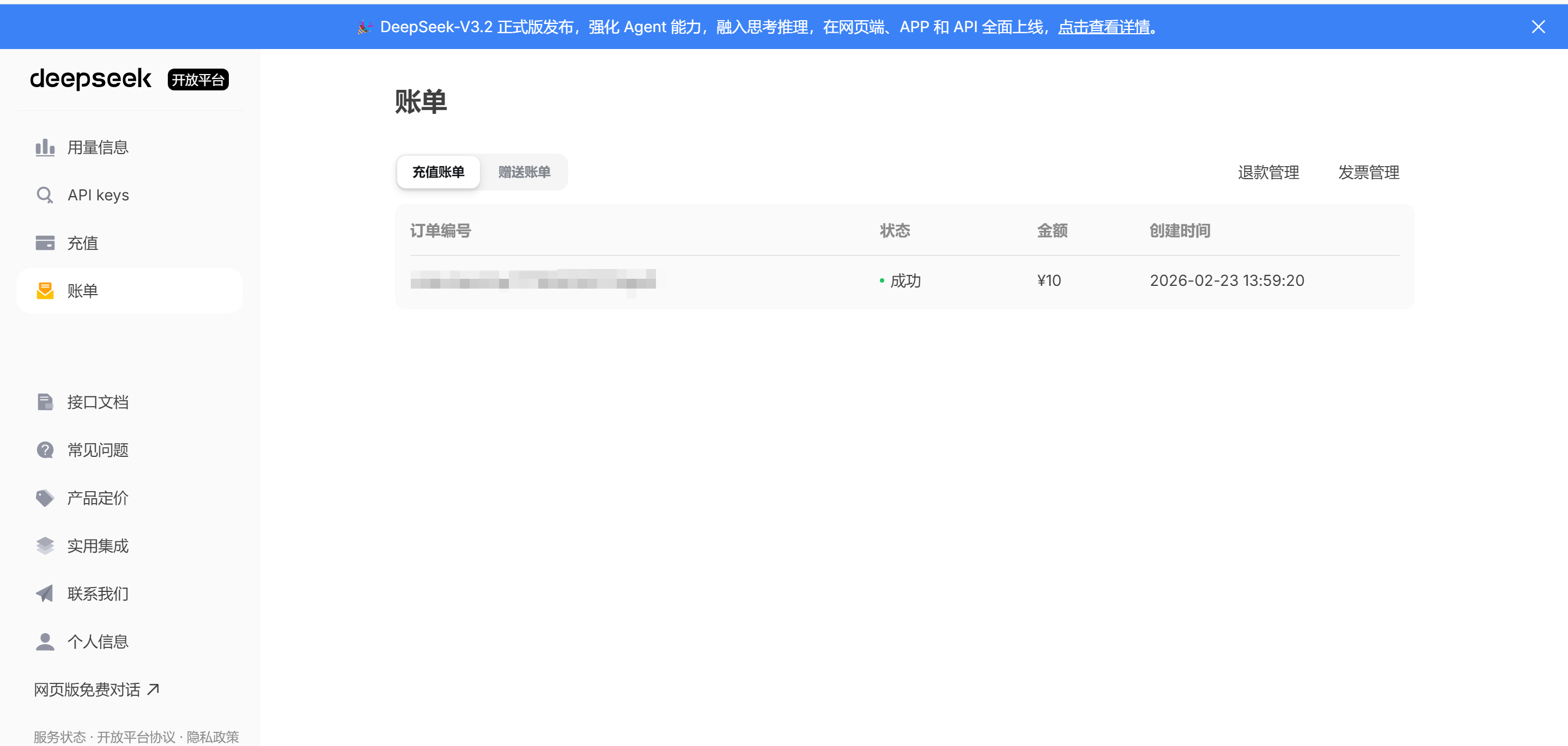Select the 充值账单 tab
The width and height of the screenshot is (1568, 746).
pyautogui.click(x=438, y=172)
